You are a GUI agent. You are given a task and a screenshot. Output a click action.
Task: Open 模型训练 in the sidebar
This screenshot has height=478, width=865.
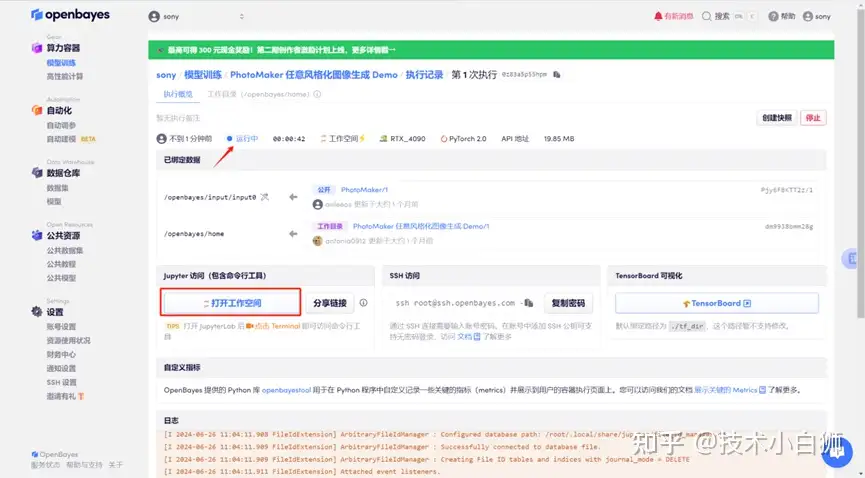(x=61, y=63)
